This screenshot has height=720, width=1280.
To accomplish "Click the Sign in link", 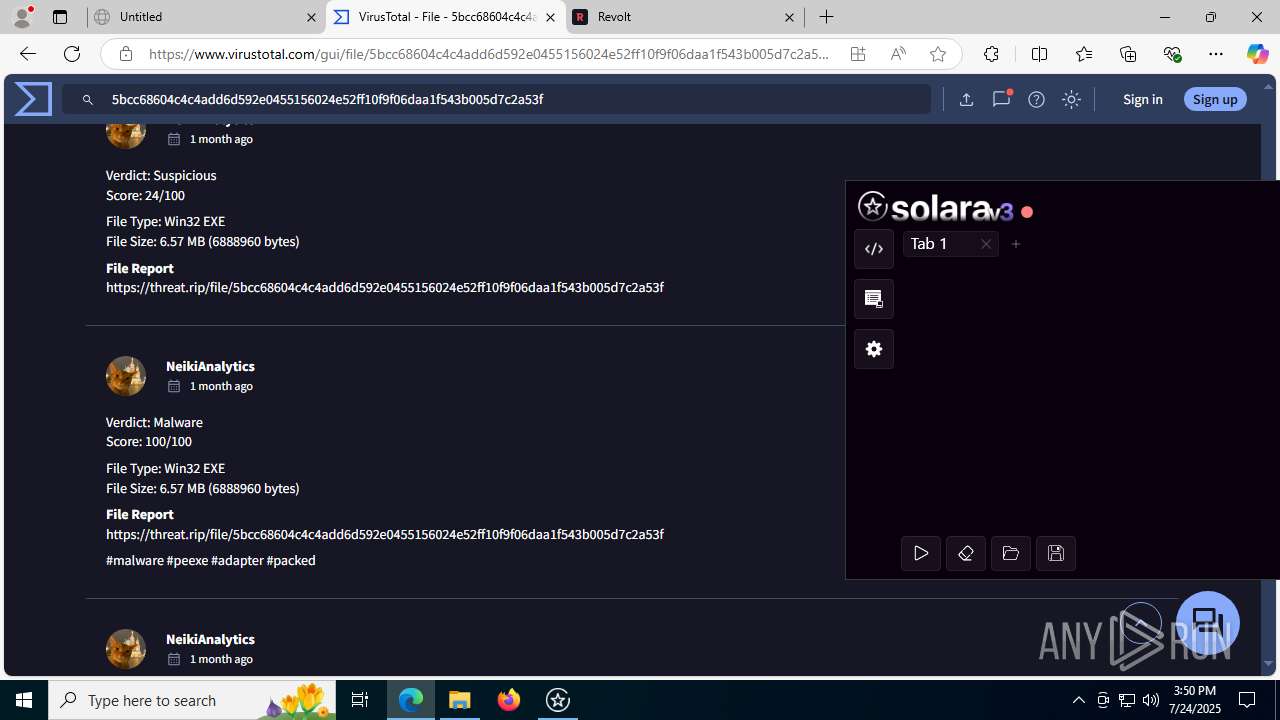I will 1142,99.
